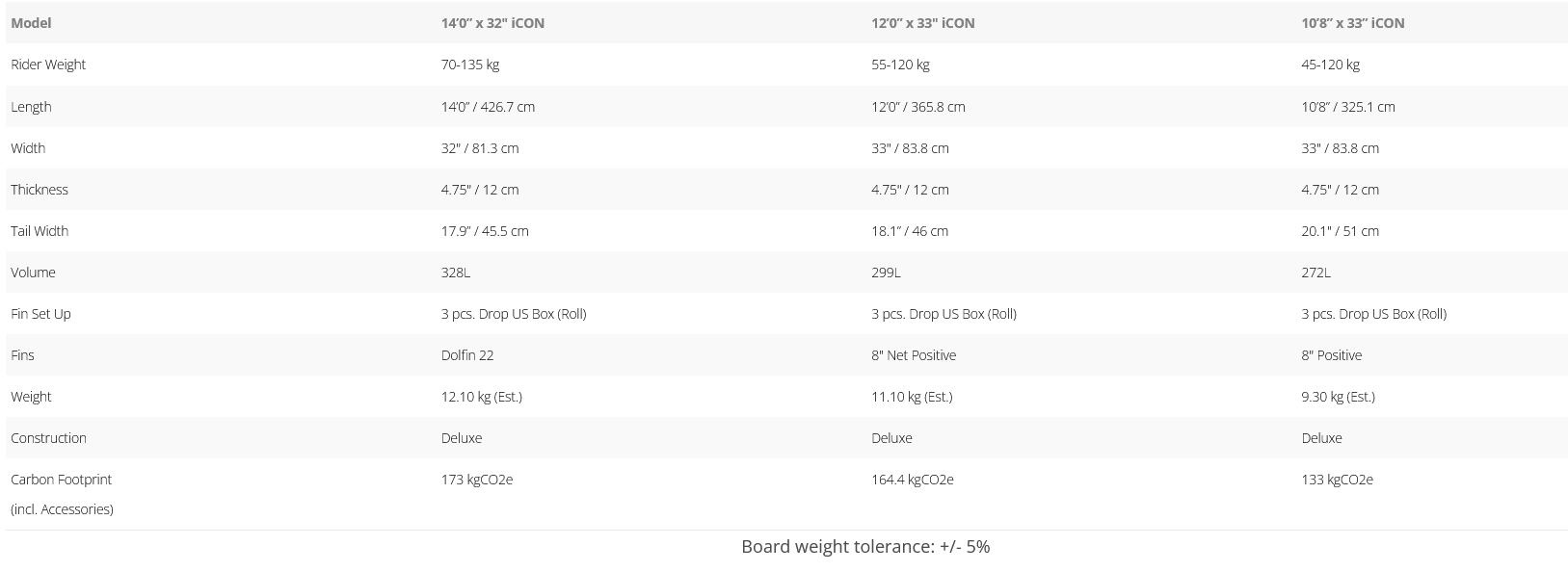
Task: Select the Rider Weight row label
Action: tap(48, 65)
